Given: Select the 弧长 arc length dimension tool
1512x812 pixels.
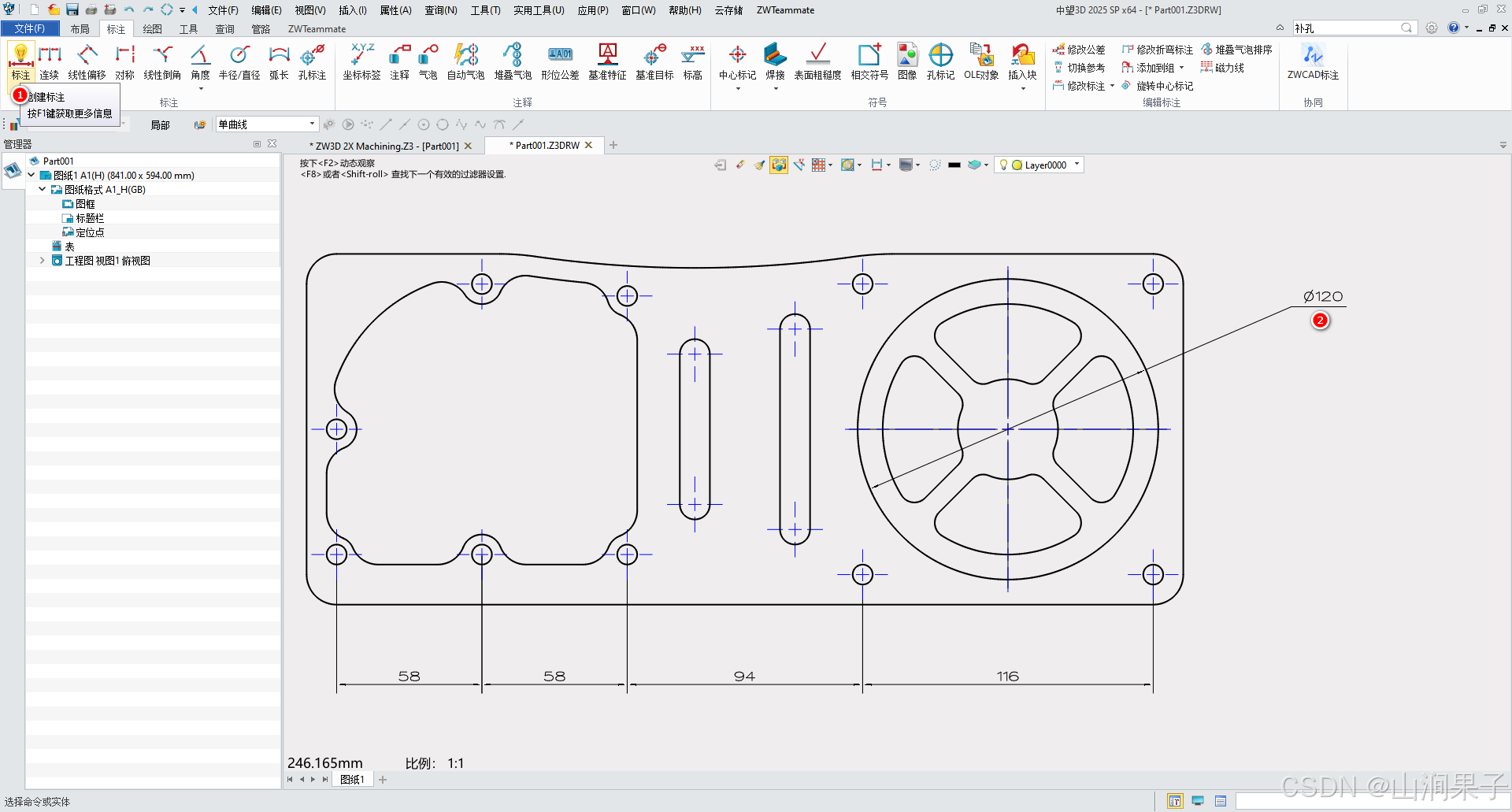Looking at the screenshot, I should tap(279, 62).
